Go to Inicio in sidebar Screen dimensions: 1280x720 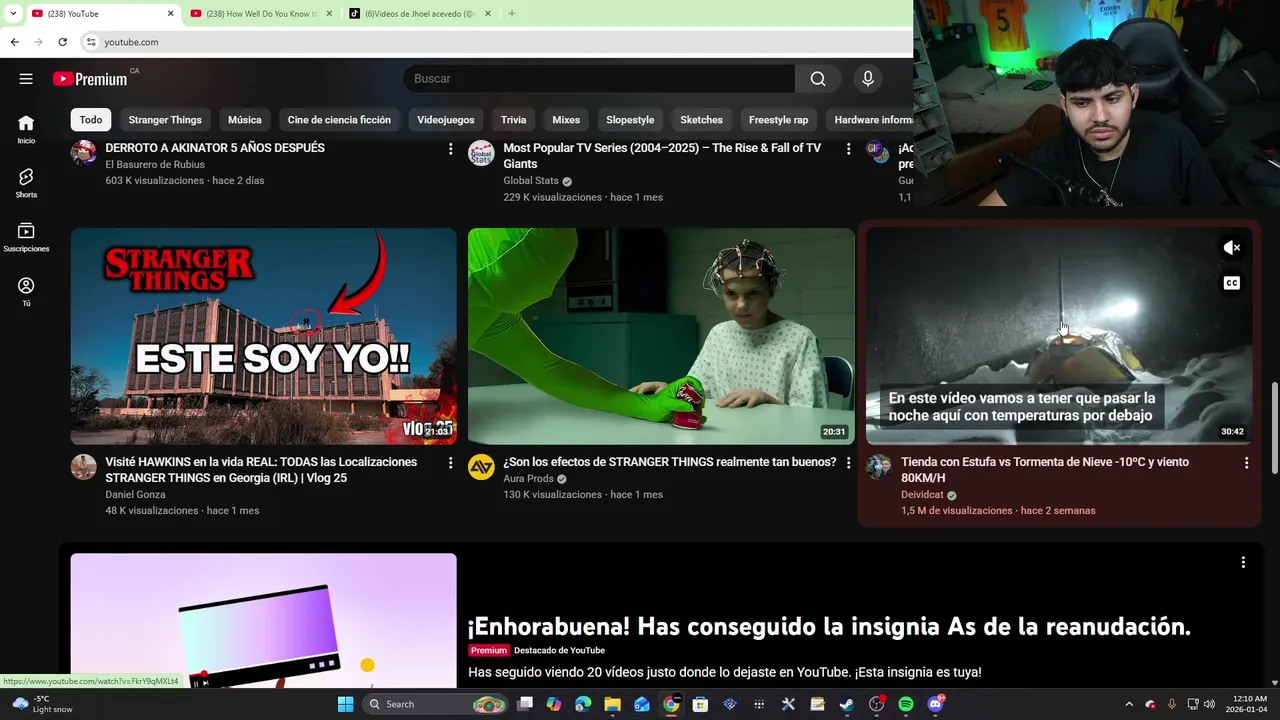coord(26,128)
